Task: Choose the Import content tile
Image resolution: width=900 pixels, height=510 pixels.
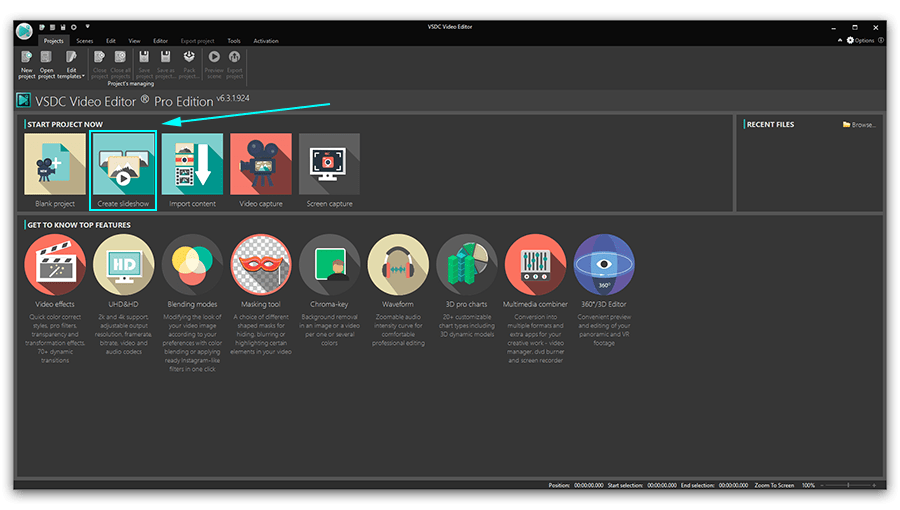Action: (x=192, y=170)
